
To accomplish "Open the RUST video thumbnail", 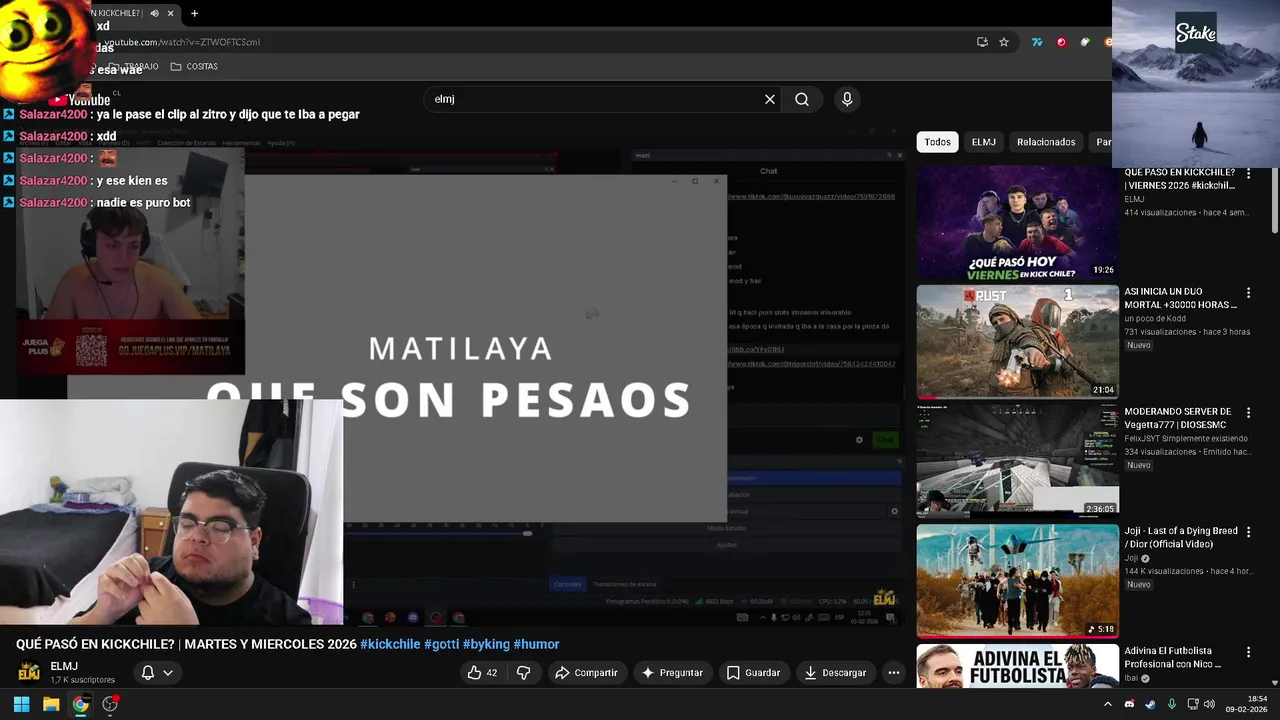I will point(1017,341).
